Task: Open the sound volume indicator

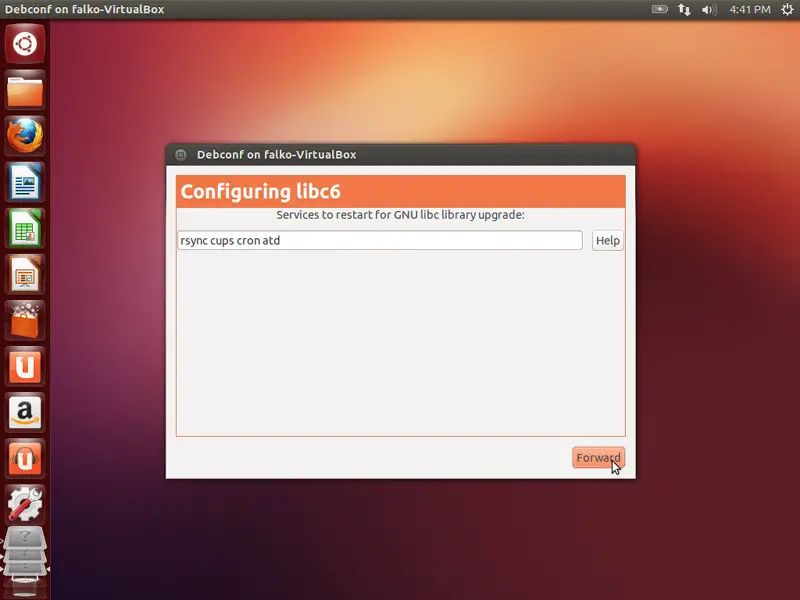Action: point(709,9)
